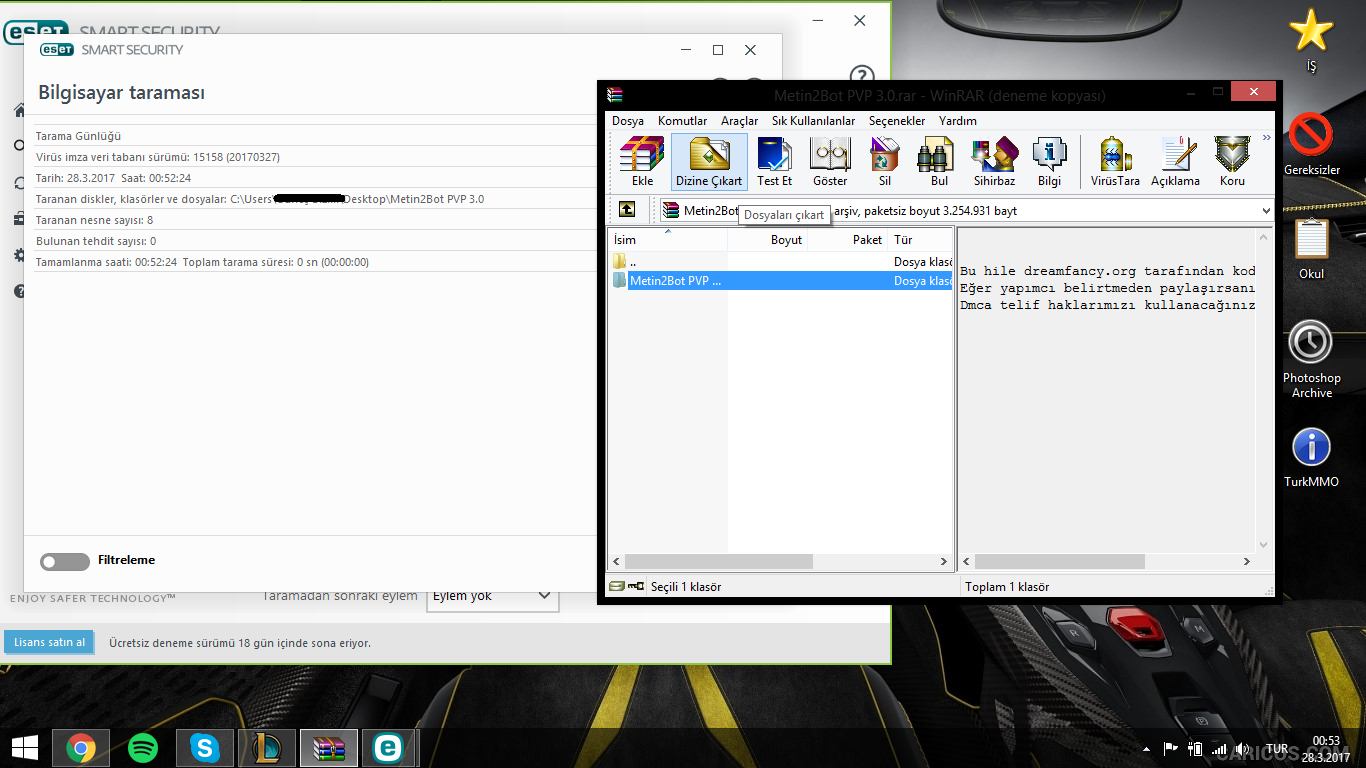Image resolution: width=1366 pixels, height=768 pixels.
Task: Sort file list by Tür column
Action: click(x=921, y=240)
